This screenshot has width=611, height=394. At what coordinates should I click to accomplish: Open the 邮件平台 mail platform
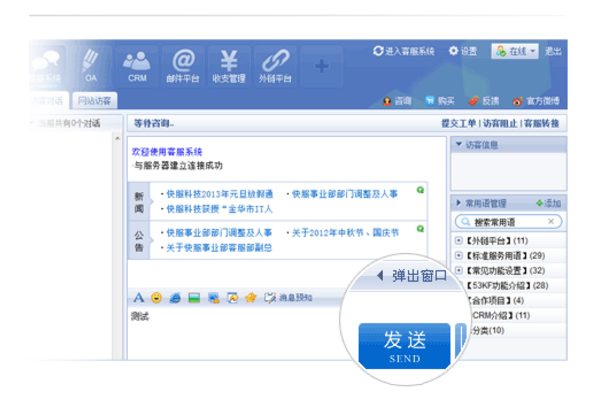point(183,65)
